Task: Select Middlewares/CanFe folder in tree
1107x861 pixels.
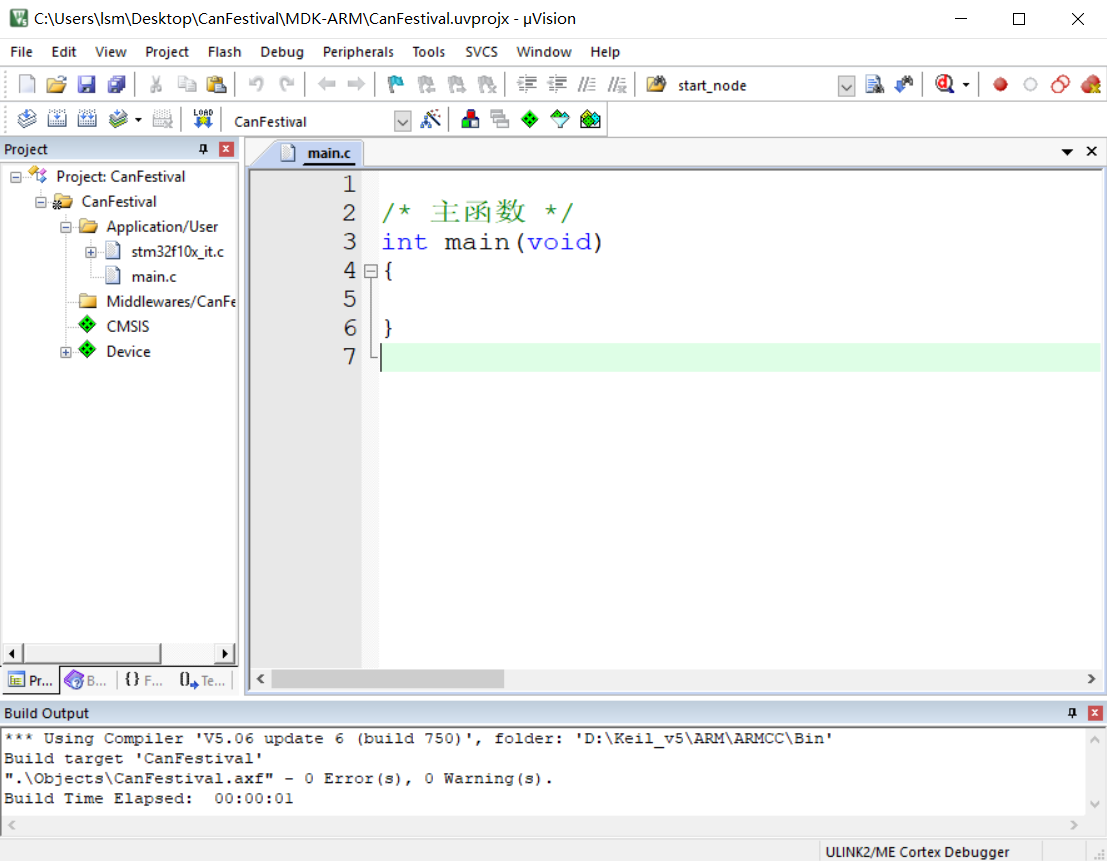Action: pos(171,302)
